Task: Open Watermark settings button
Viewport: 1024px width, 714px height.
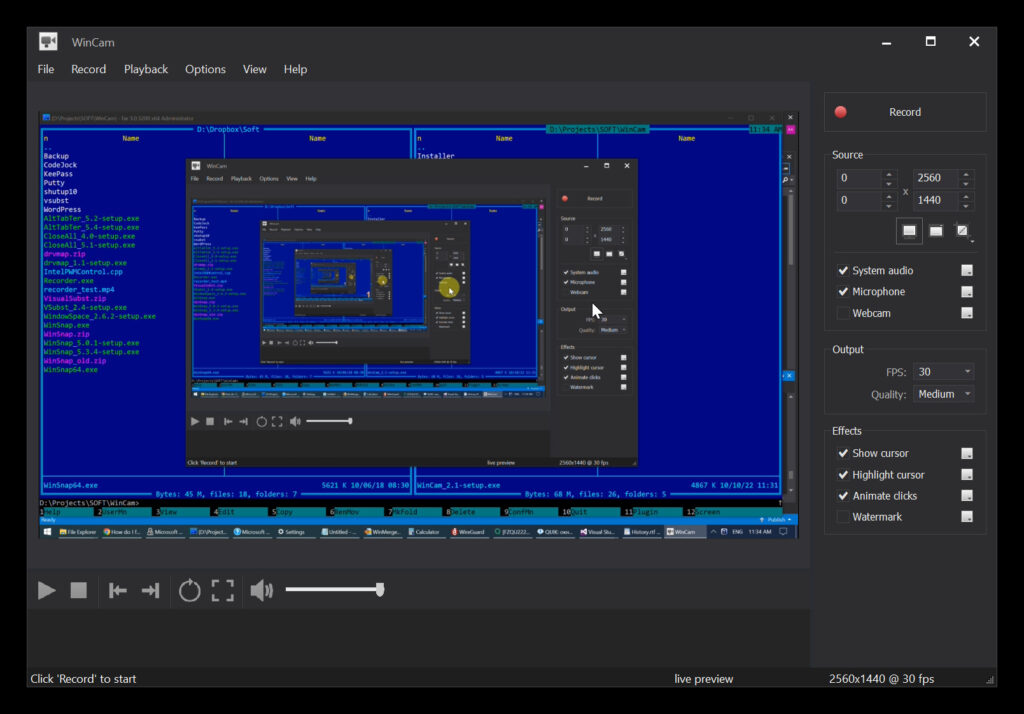Action: point(967,517)
